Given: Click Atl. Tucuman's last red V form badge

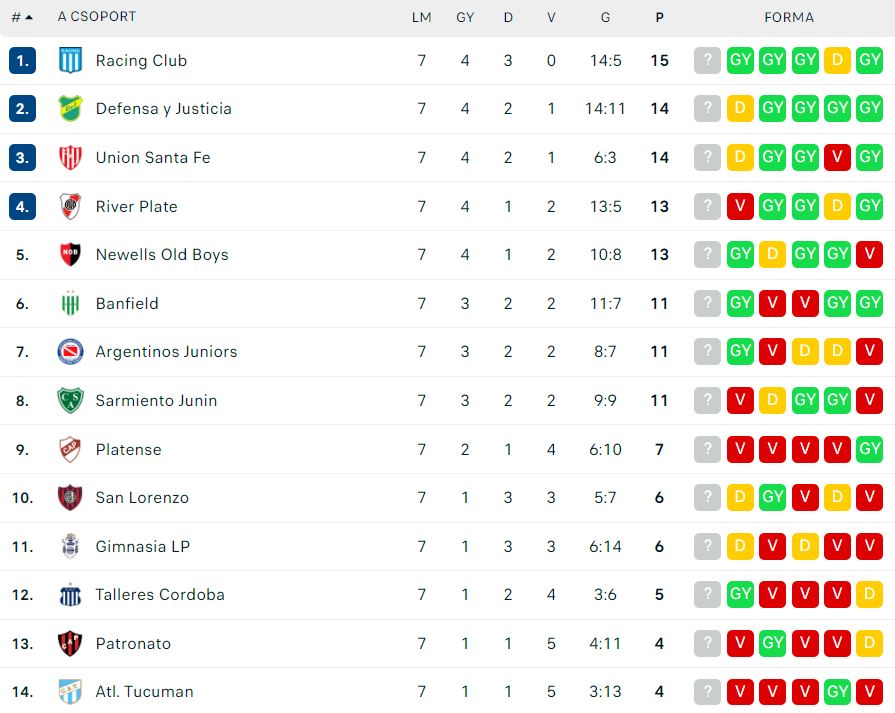Looking at the screenshot, I should click(x=869, y=691).
